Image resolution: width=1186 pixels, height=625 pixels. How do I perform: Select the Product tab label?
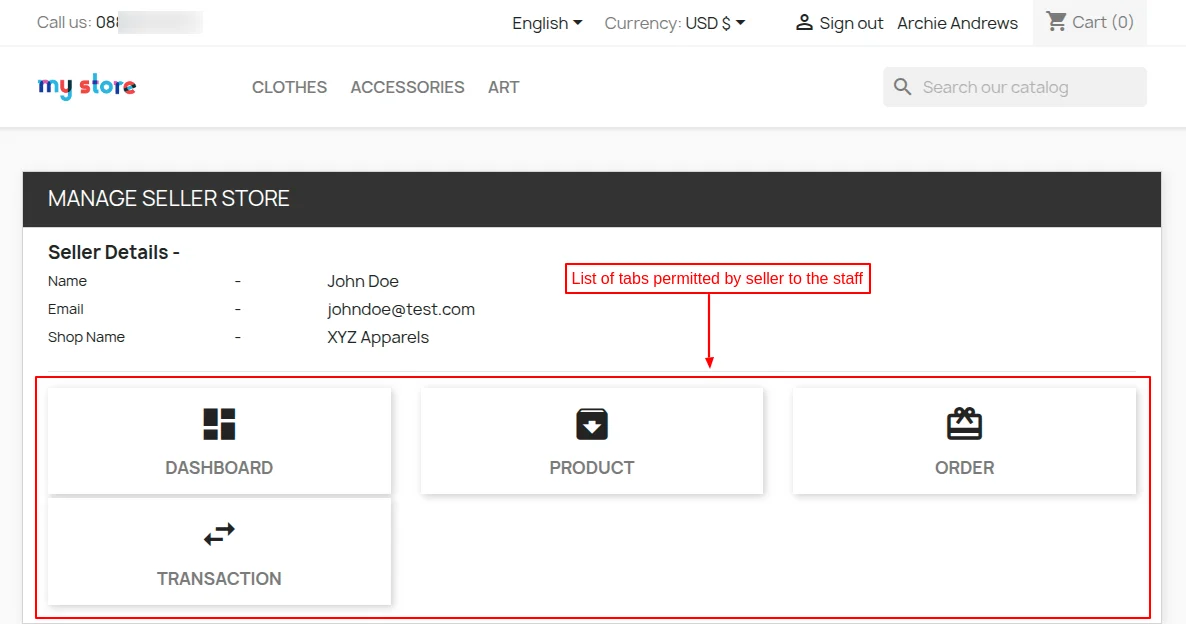point(592,468)
